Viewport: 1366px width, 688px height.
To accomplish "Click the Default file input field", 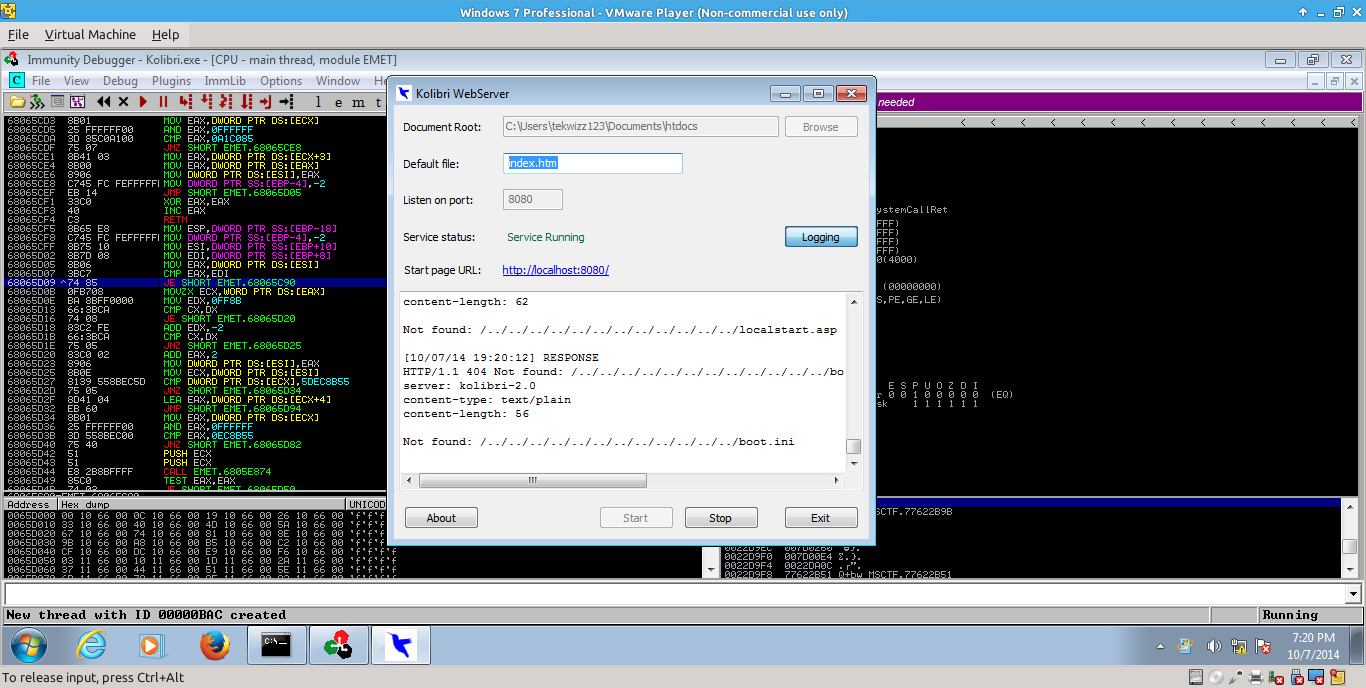I will click(x=593, y=163).
